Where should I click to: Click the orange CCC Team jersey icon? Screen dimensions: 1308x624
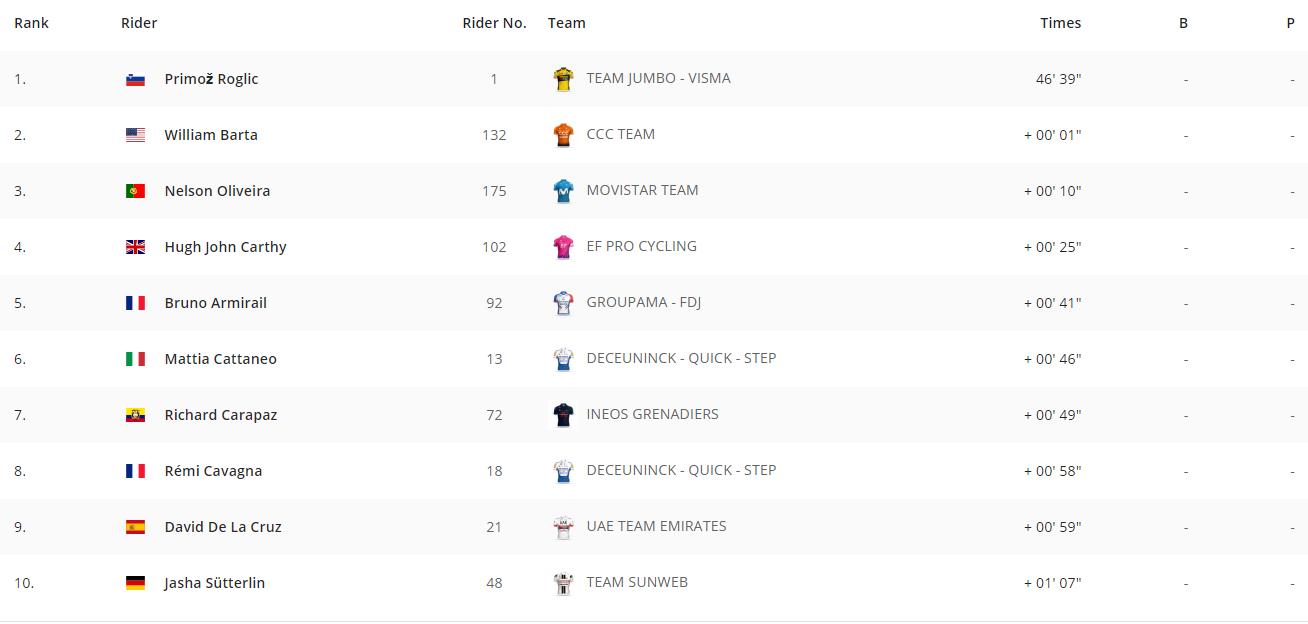(563, 135)
